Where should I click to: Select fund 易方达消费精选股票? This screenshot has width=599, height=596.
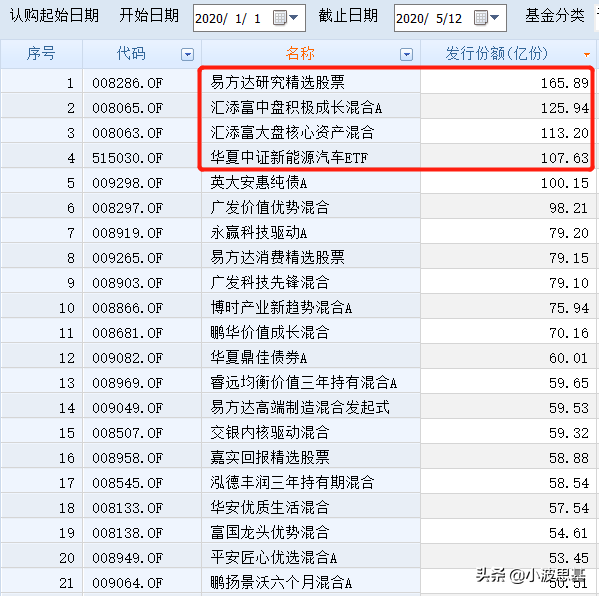(278, 258)
